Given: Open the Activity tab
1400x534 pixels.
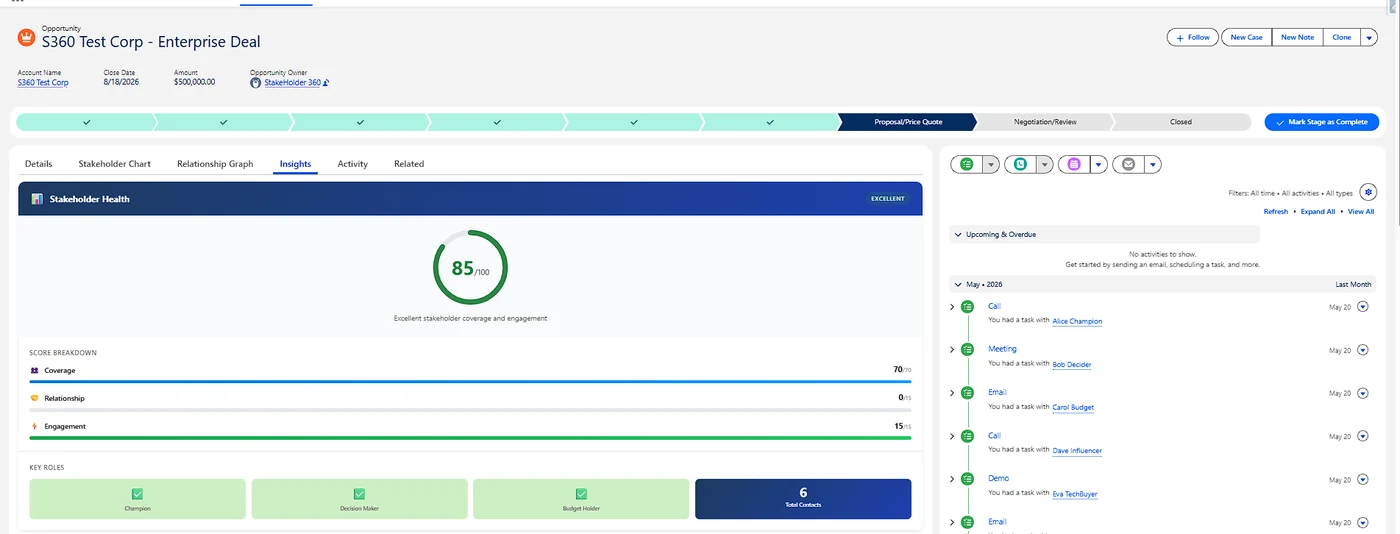Looking at the screenshot, I should tap(353, 164).
